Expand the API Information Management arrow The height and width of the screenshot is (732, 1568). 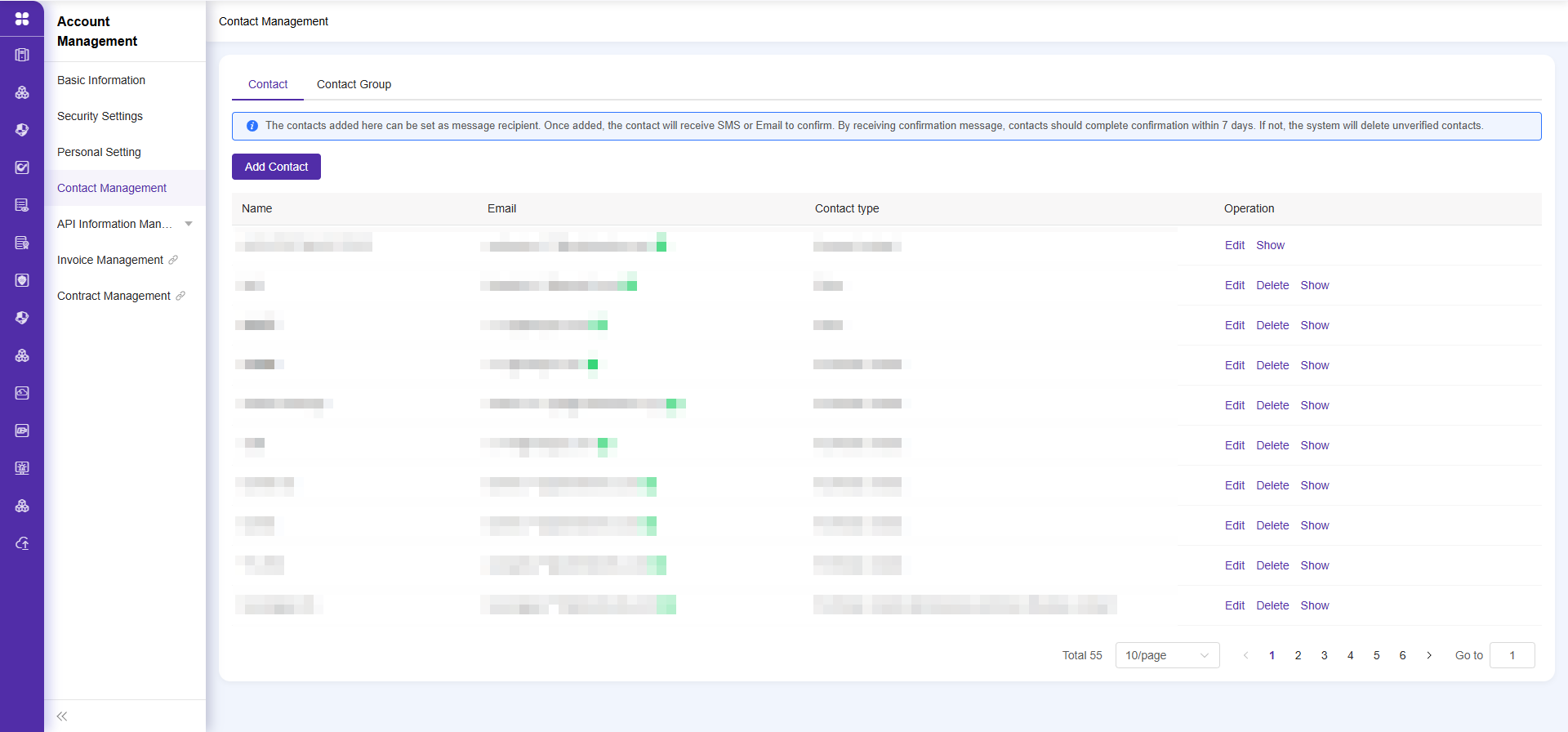coord(189,224)
